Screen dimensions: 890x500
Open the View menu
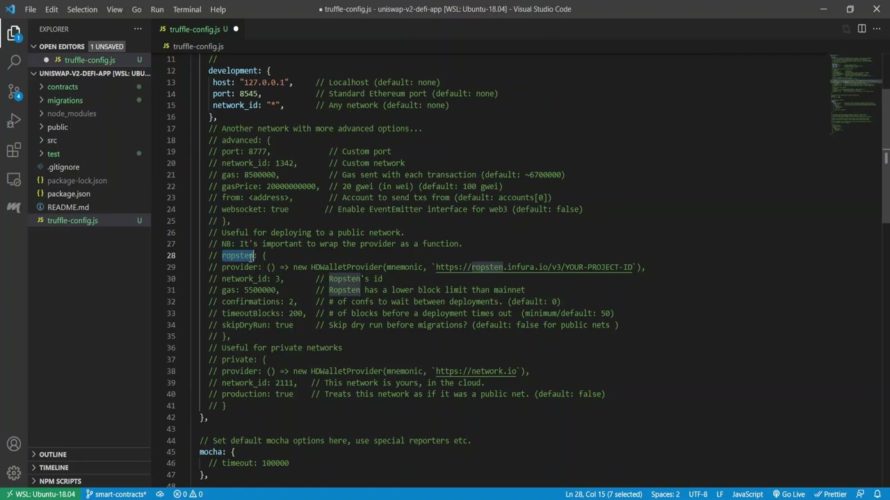pos(114,10)
